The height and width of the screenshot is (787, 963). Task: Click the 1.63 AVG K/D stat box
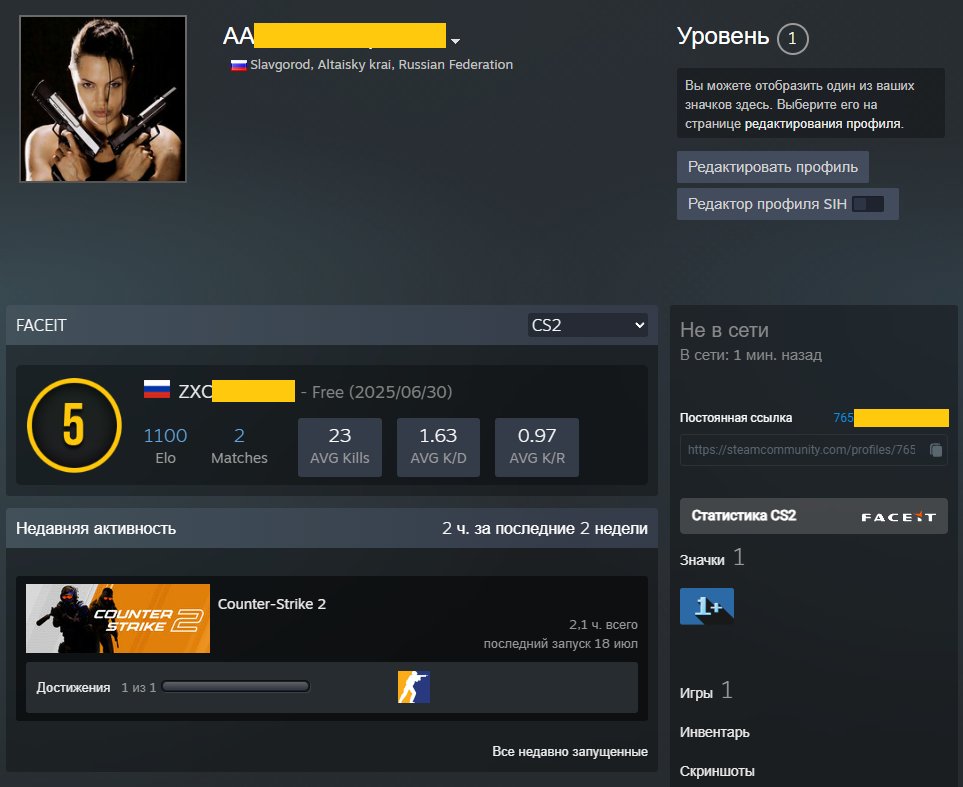point(439,447)
